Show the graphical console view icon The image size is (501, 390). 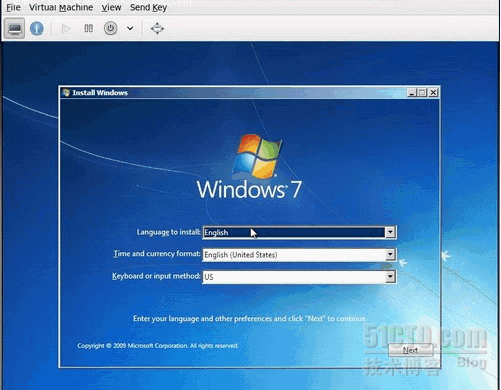click(14, 28)
